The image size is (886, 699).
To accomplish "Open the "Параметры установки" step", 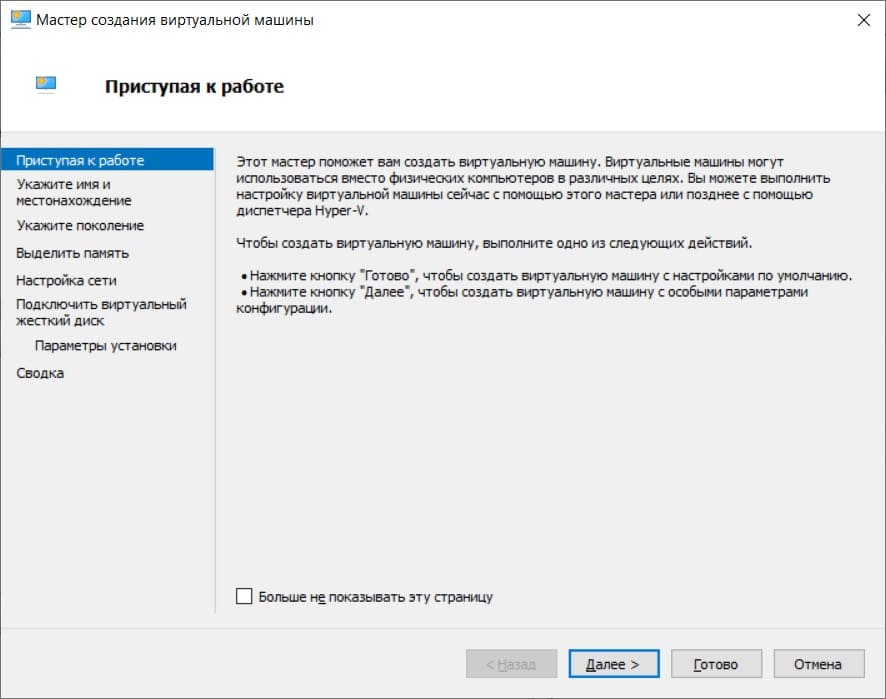I will (96, 345).
